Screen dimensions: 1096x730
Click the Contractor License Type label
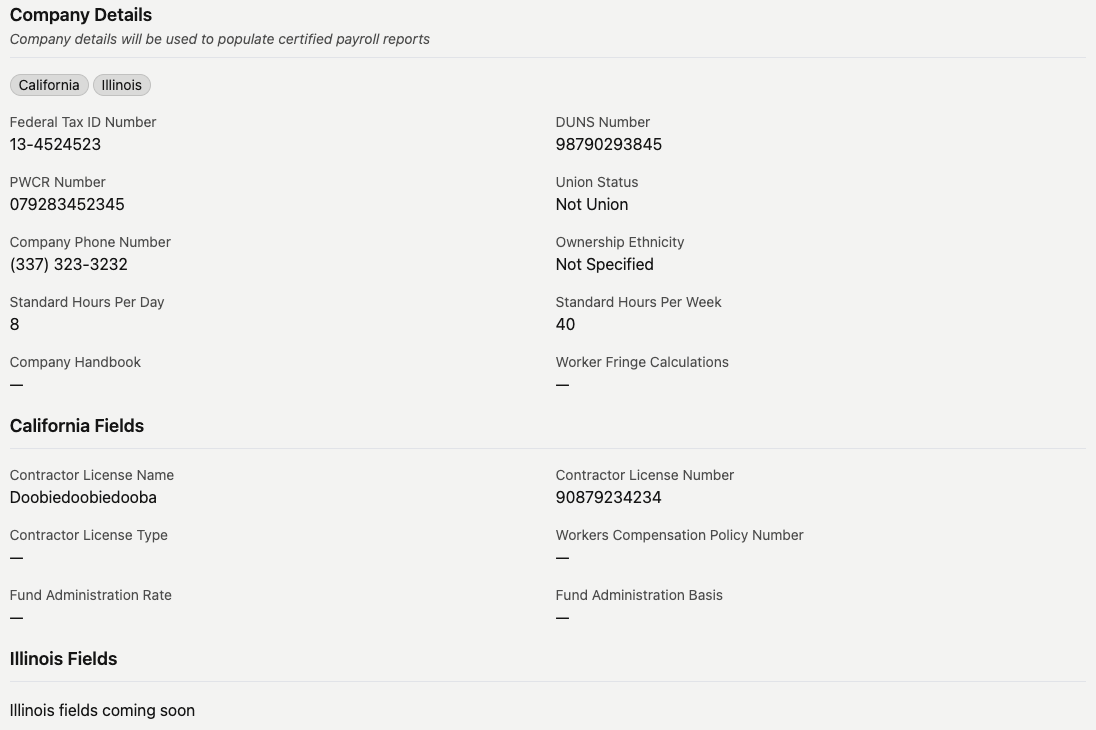[88, 535]
